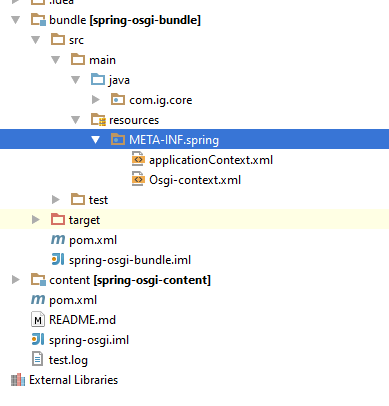Expand the content module arrow
389x406 pixels.
(x=16, y=280)
